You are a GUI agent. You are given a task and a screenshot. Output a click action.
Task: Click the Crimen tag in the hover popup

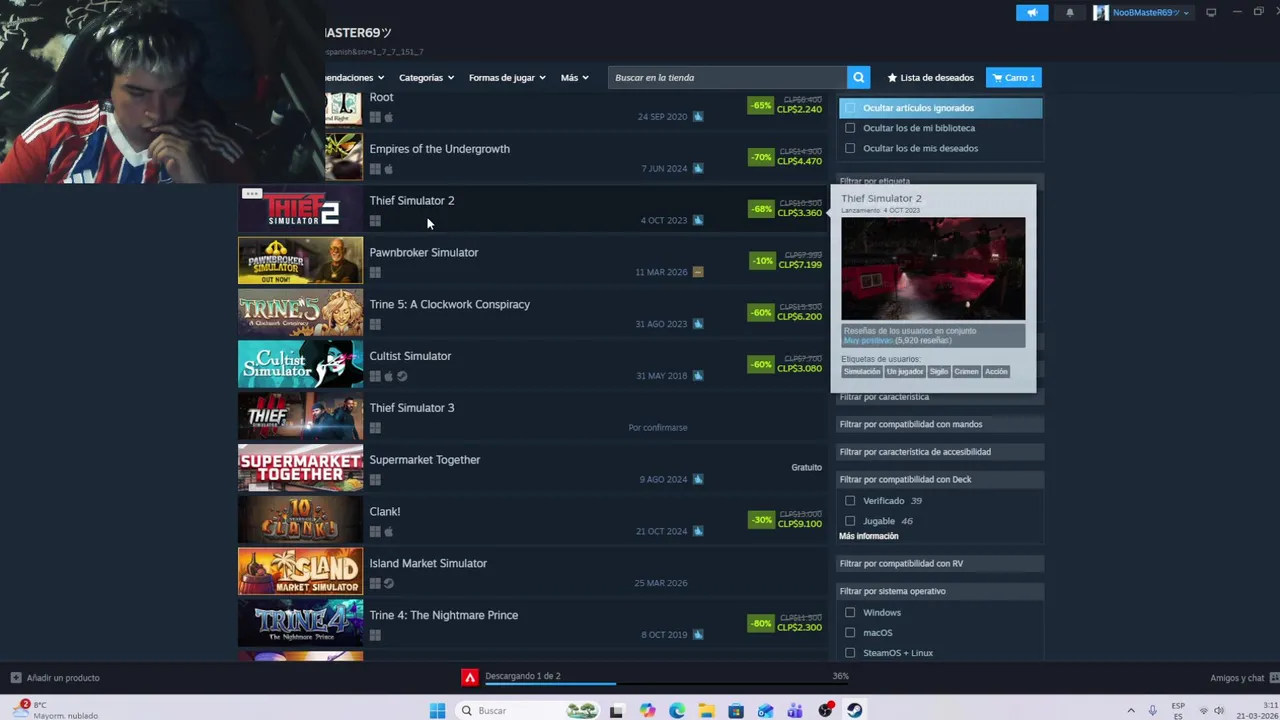[x=966, y=372]
